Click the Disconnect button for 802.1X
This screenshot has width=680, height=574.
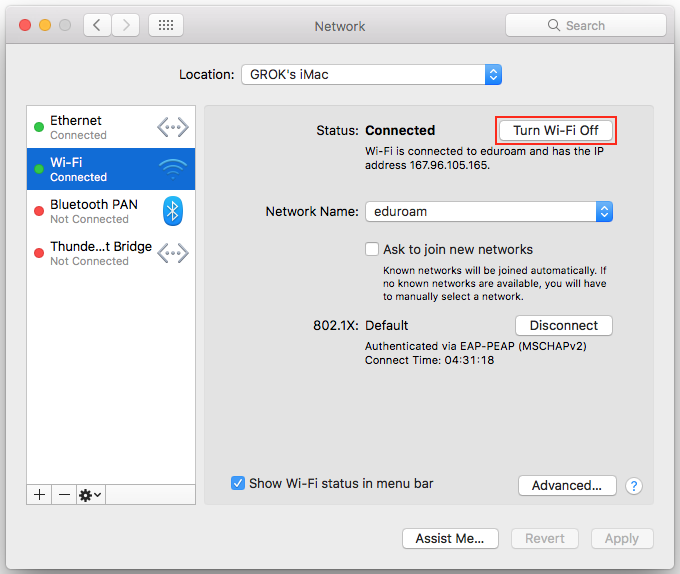pyautogui.click(x=563, y=326)
